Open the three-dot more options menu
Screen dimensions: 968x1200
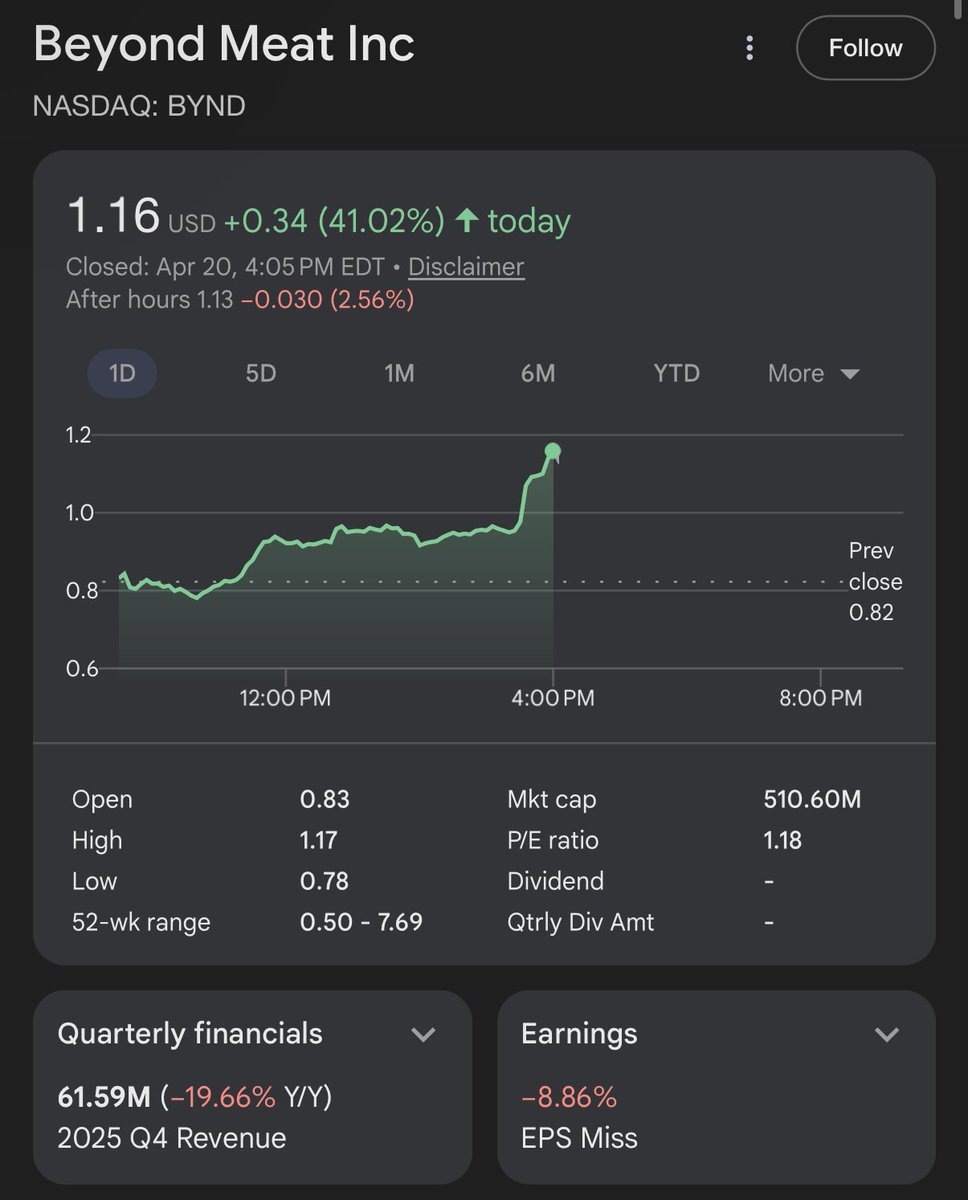pyautogui.click(x=750, y=48)
